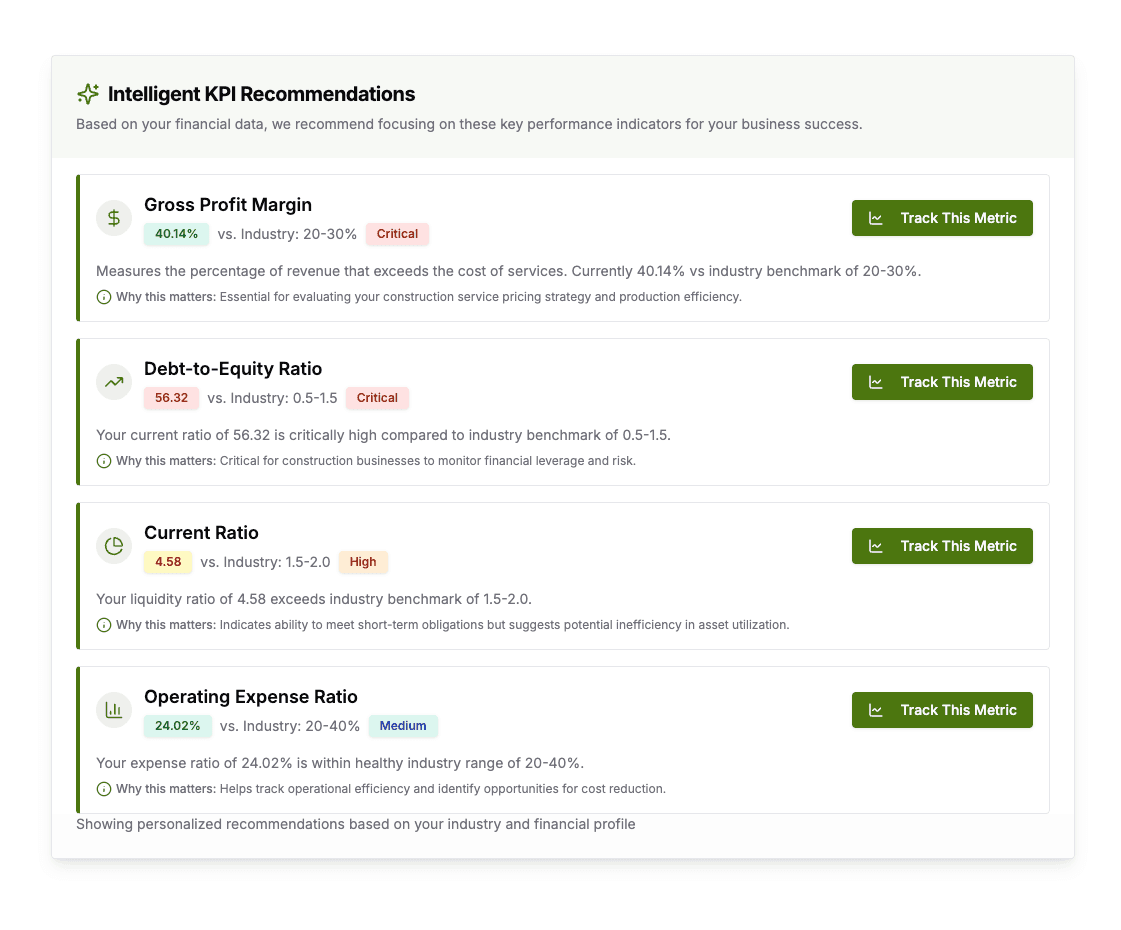Click the chart icon on Current Ratio's track button

tap(877, 545)
